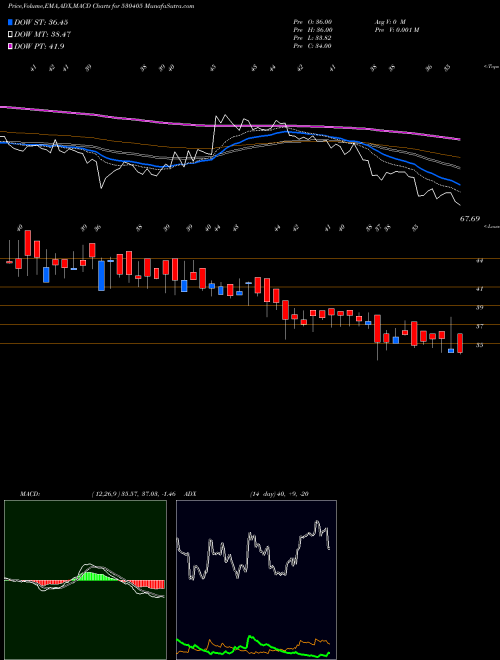Select the 'DOW MT: 38.47' legend text
Screen dimensions: 500x660
point(42,35)
